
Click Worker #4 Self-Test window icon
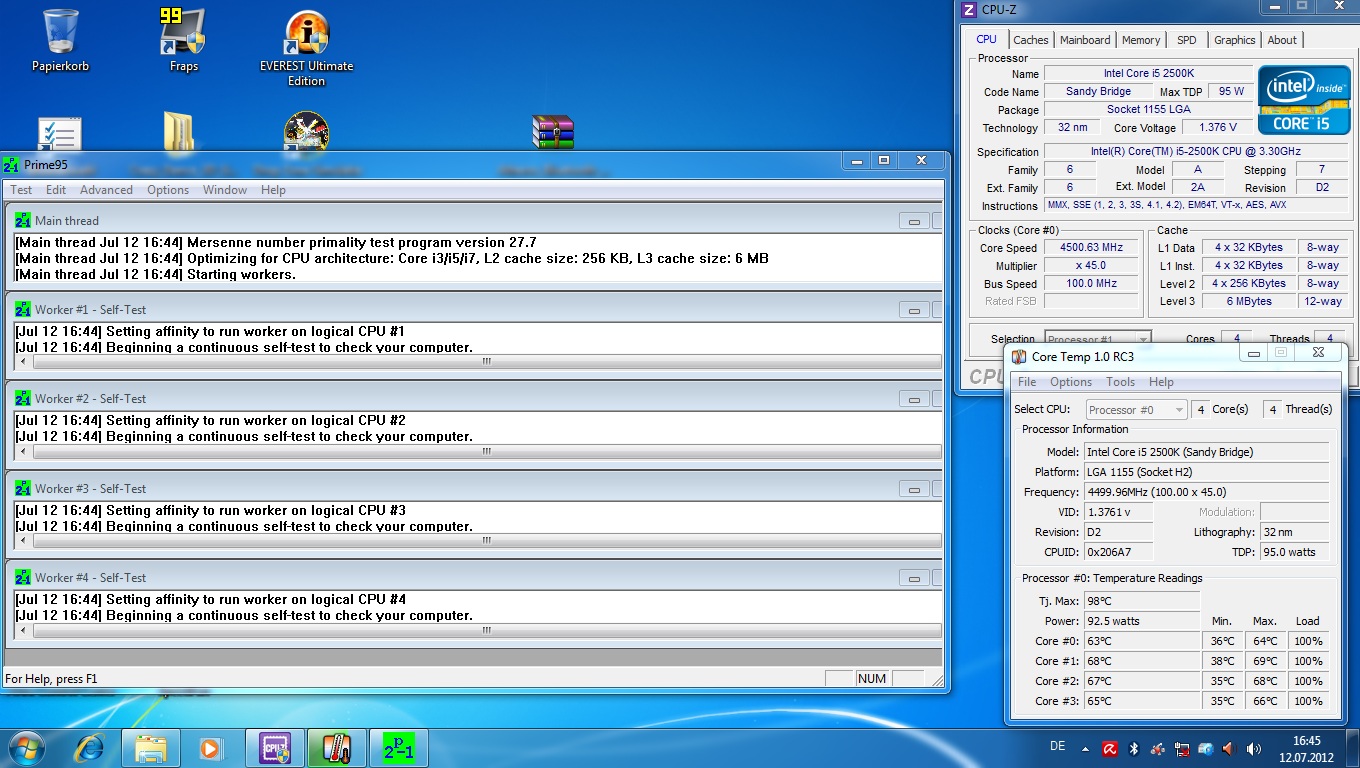[x=23, y=577]
